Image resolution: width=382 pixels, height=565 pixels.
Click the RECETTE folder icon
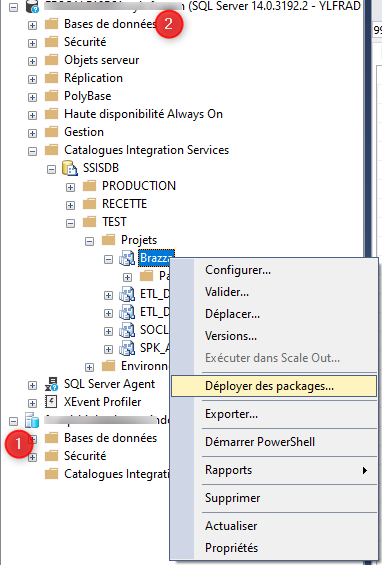(x=89, y=204)
